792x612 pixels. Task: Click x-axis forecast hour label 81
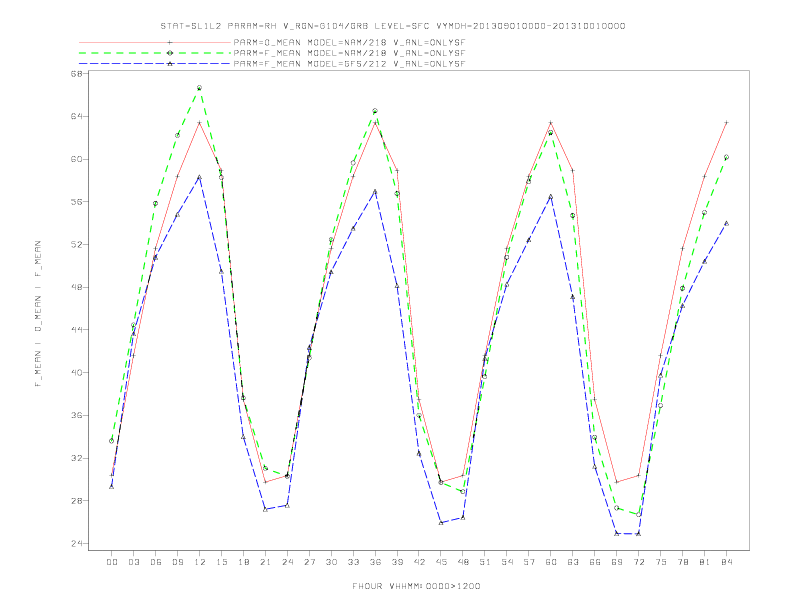pyautogui.click(x=705, y=562)
